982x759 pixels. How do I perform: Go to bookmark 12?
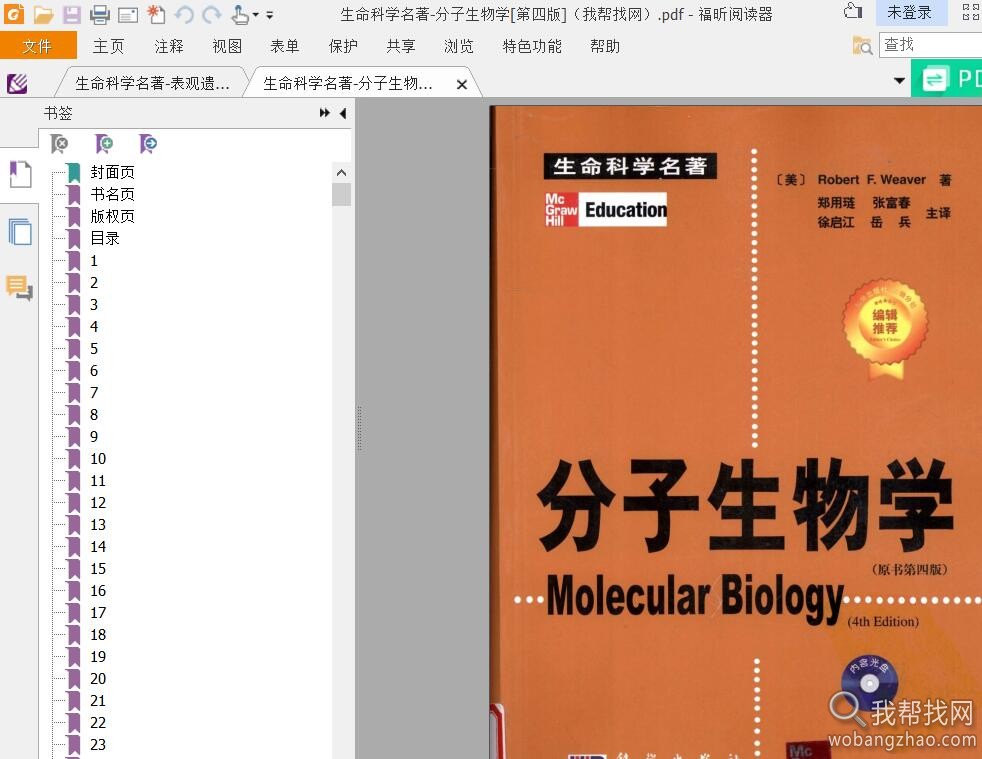tap(98, 503)
